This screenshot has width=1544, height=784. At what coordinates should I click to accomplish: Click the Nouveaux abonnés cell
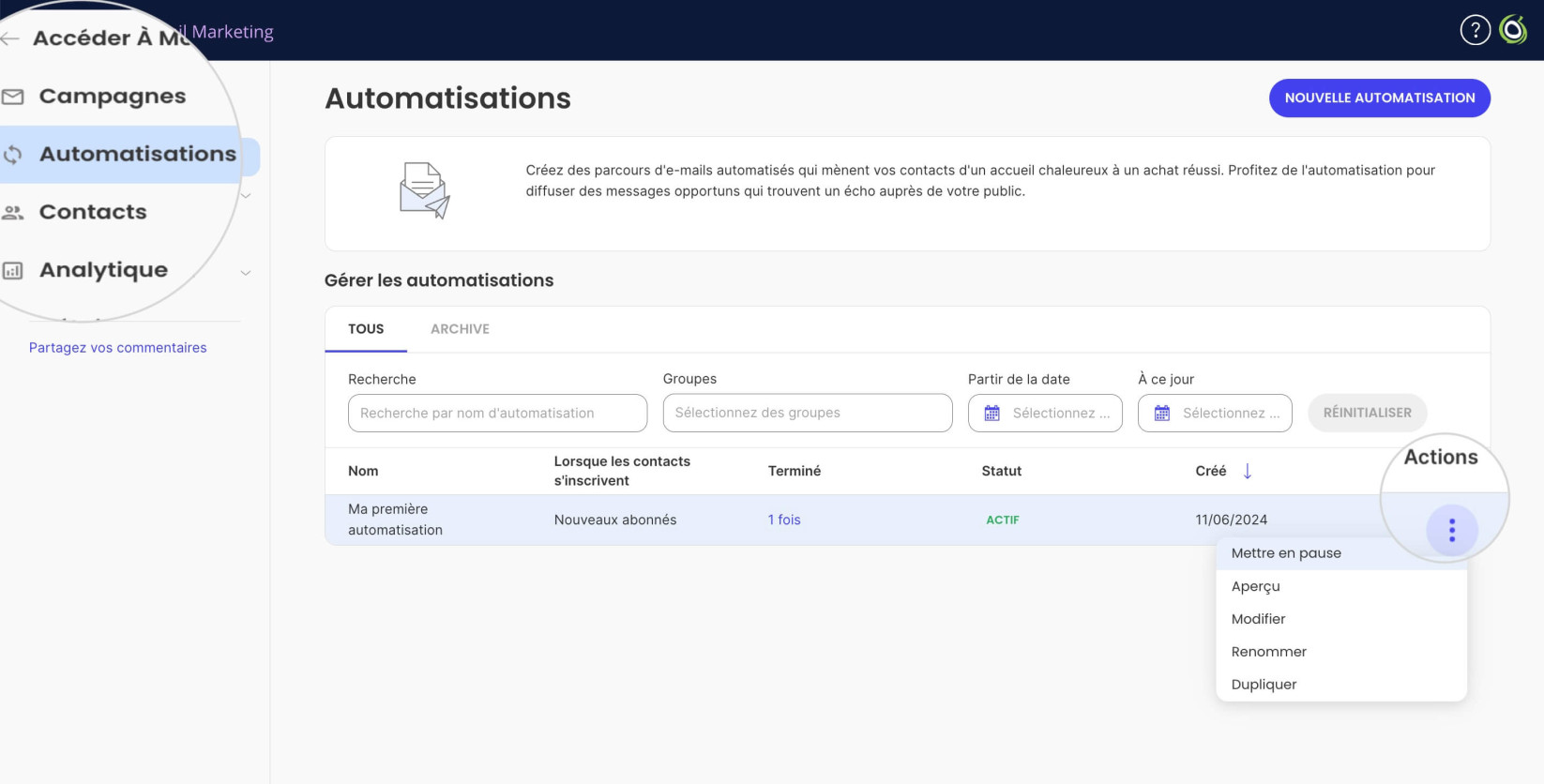coord(614,520)
